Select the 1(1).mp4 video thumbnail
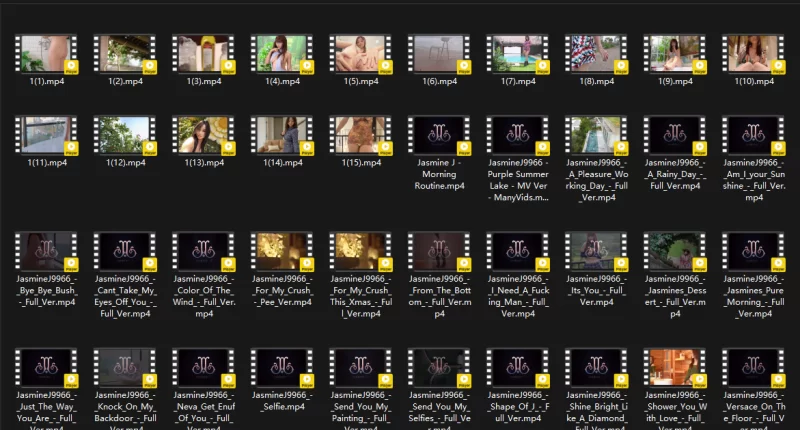The height and width of the screenshot is (430, 800). point(46,54)
